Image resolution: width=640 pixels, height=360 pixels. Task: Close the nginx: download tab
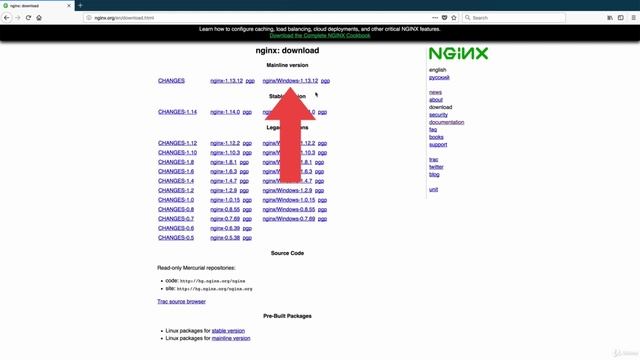[69, 6]
